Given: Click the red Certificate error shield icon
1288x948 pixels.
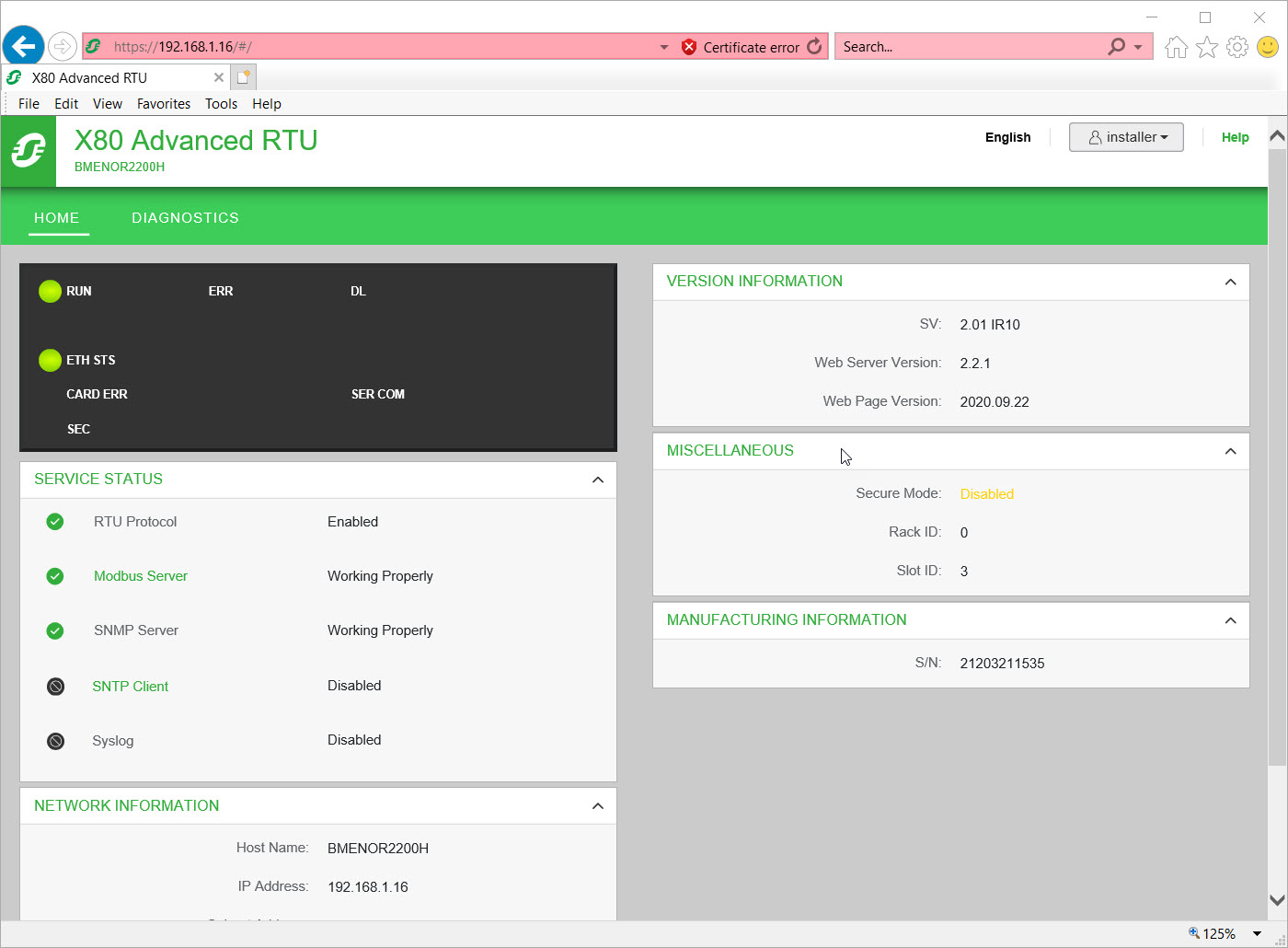Looking at the screenshot, I should coord(689,47).
